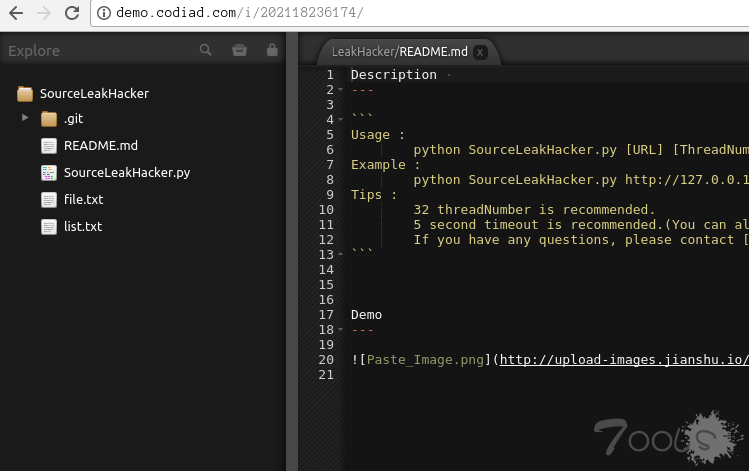The image size is (749, 471).
Task: Click the 'Description' heading text on line 1
Action: (x=394, y=75)
